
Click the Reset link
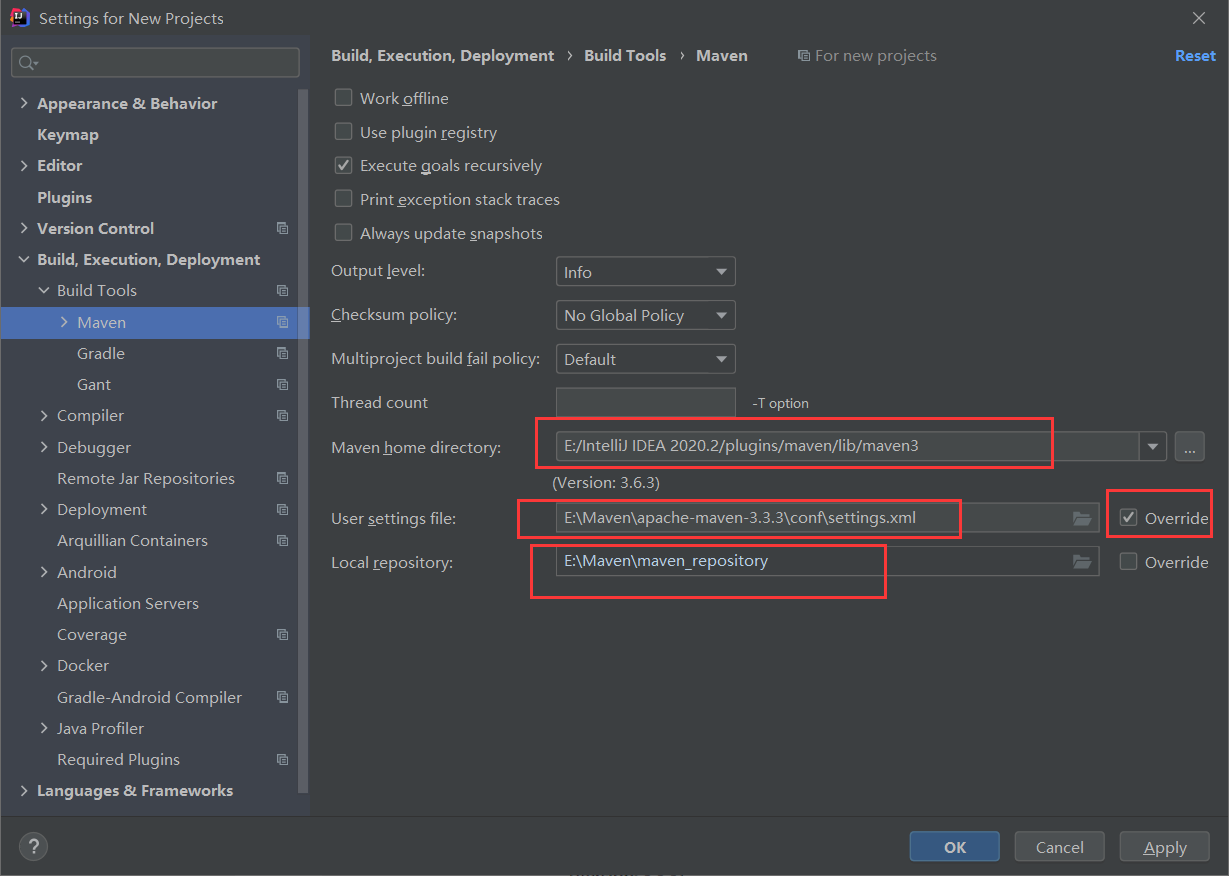point(1195,56)
